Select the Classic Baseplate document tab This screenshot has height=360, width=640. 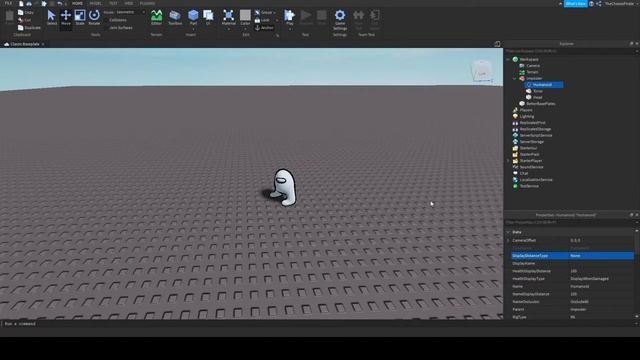click(24, 44)
